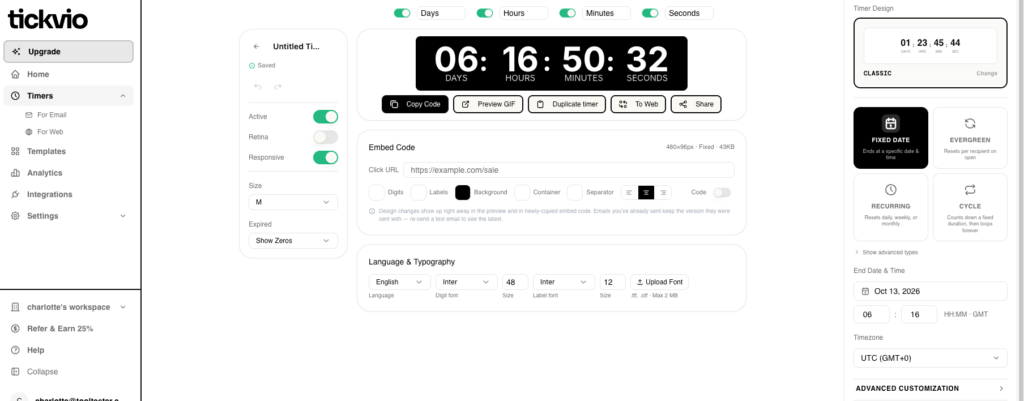Viewport: 1024px width, 401px height.
Task: Expand Advanced Customization section
Action: [930, 389]
